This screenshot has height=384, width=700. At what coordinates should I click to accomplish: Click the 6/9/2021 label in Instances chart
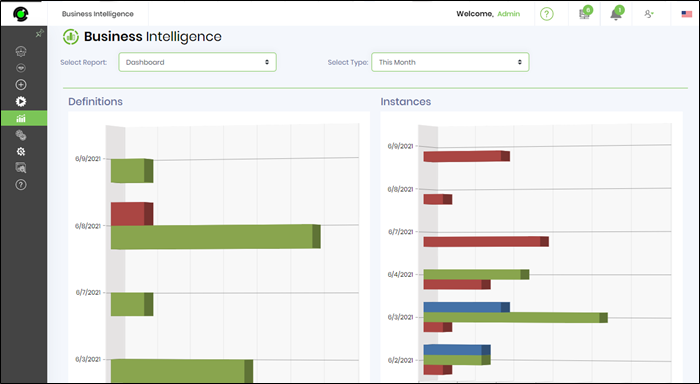(x=400, y=146)
